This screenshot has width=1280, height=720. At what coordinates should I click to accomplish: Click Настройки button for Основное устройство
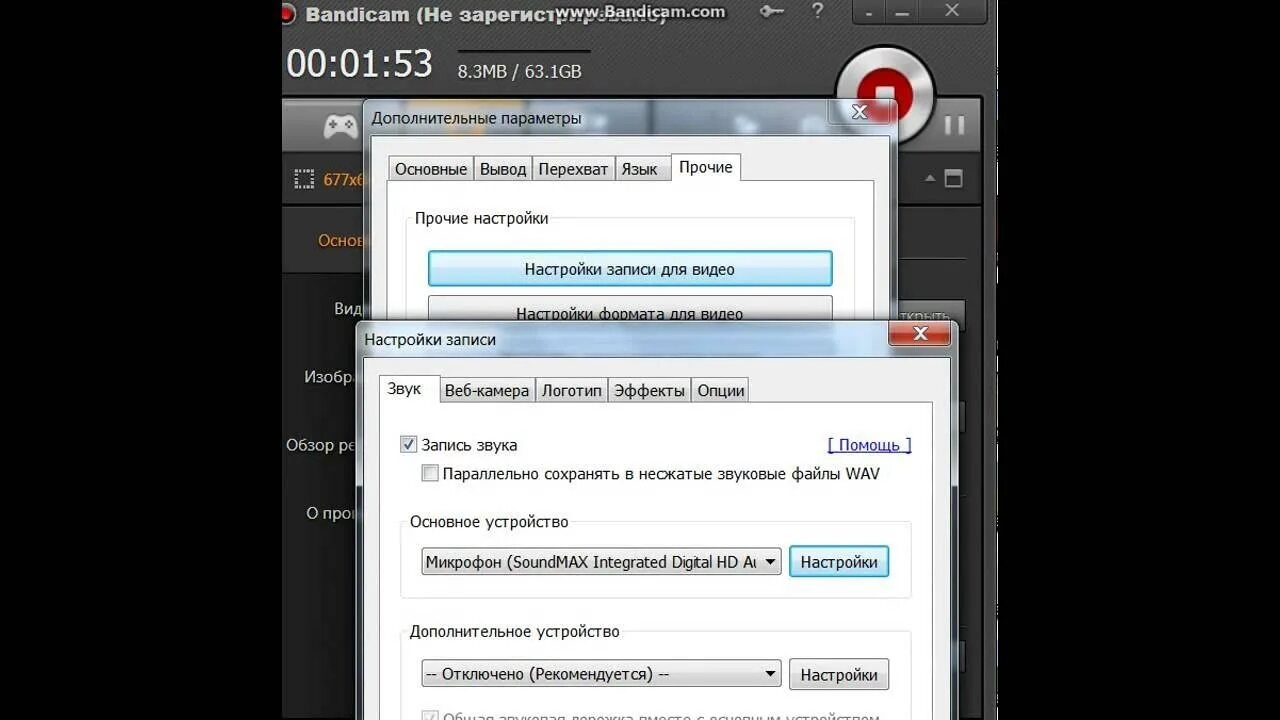[x=839, y=562]
